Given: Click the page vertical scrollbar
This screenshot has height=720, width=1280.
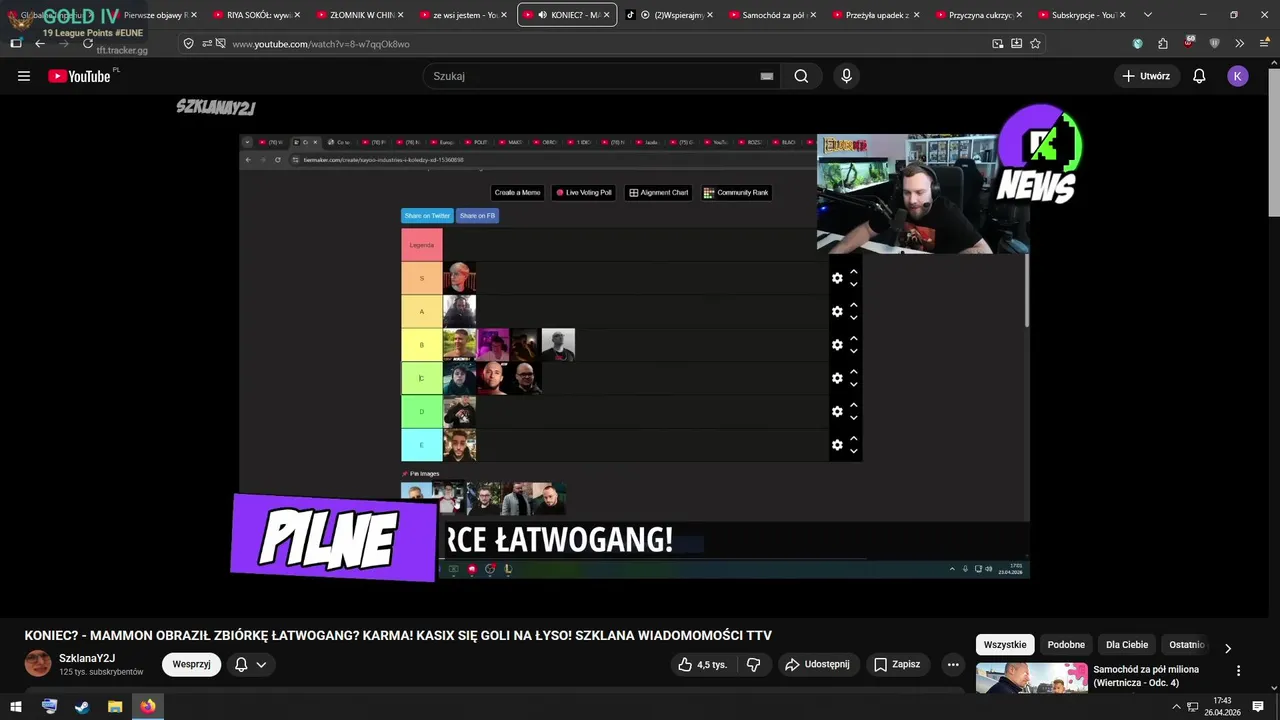Looking at the screenshot, I should [x=1273, y=140].
